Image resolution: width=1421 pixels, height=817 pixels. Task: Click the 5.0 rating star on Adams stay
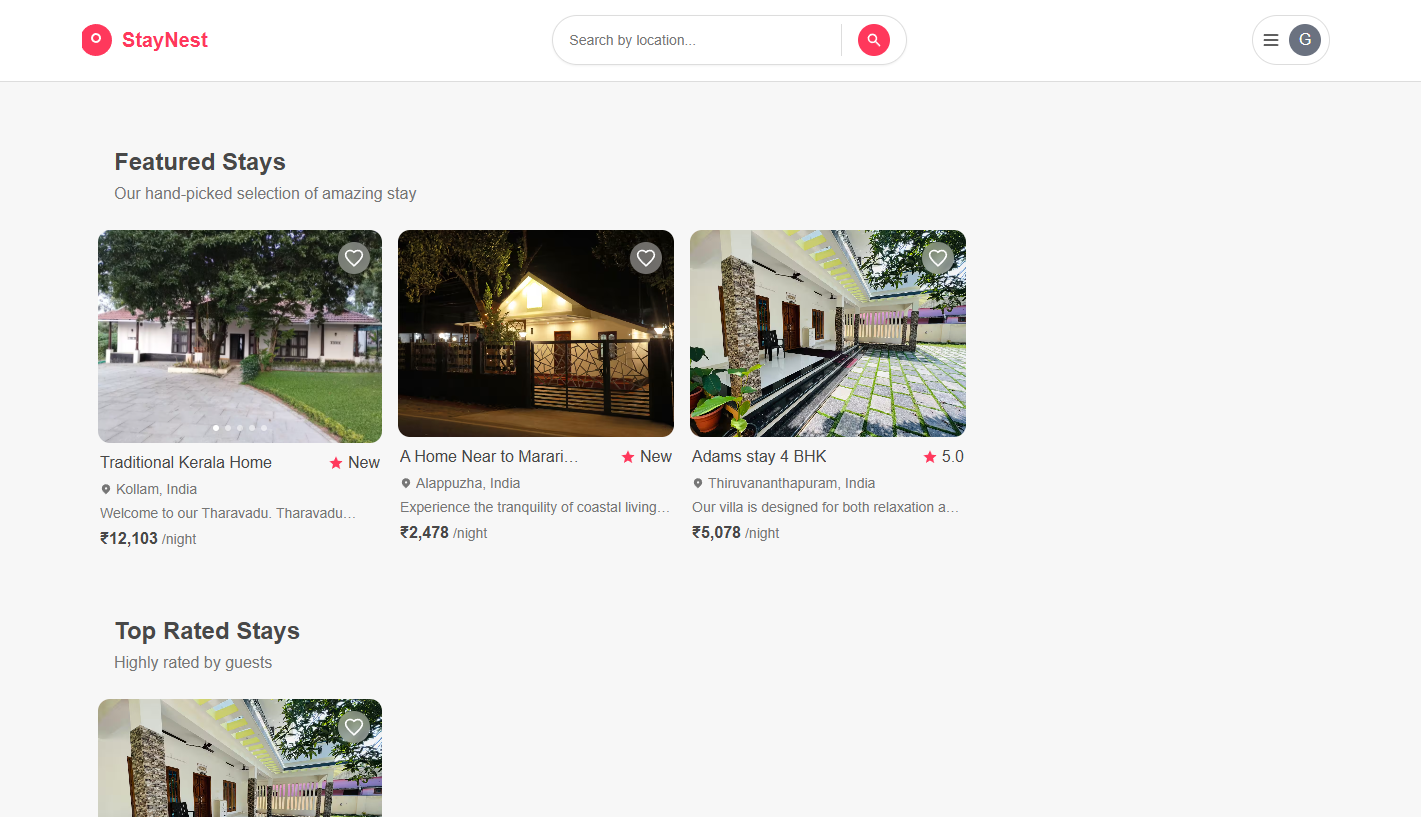(x=930, y=457)
